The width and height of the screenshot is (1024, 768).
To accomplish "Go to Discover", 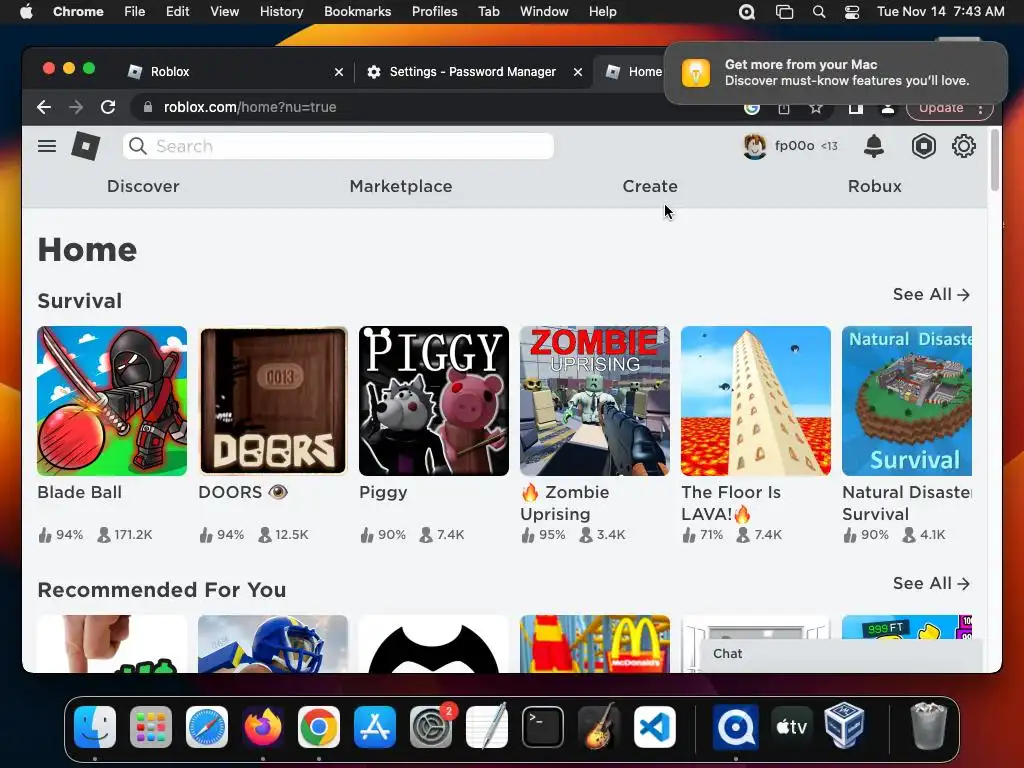I will coord(143,186).
